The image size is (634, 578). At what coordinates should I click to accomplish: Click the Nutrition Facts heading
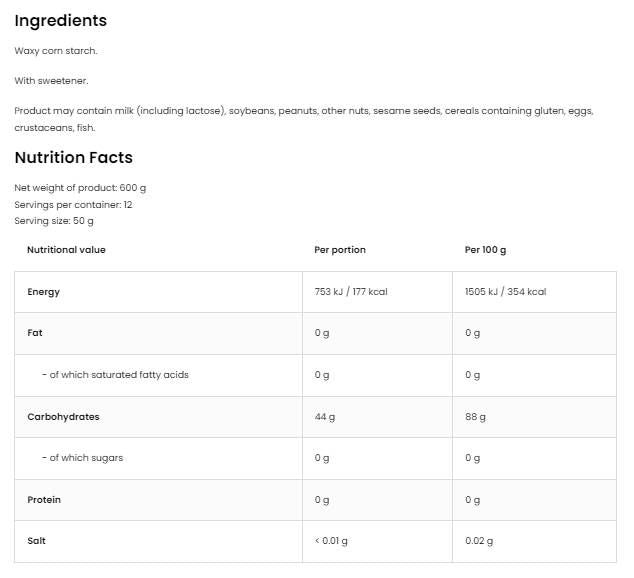74,158
